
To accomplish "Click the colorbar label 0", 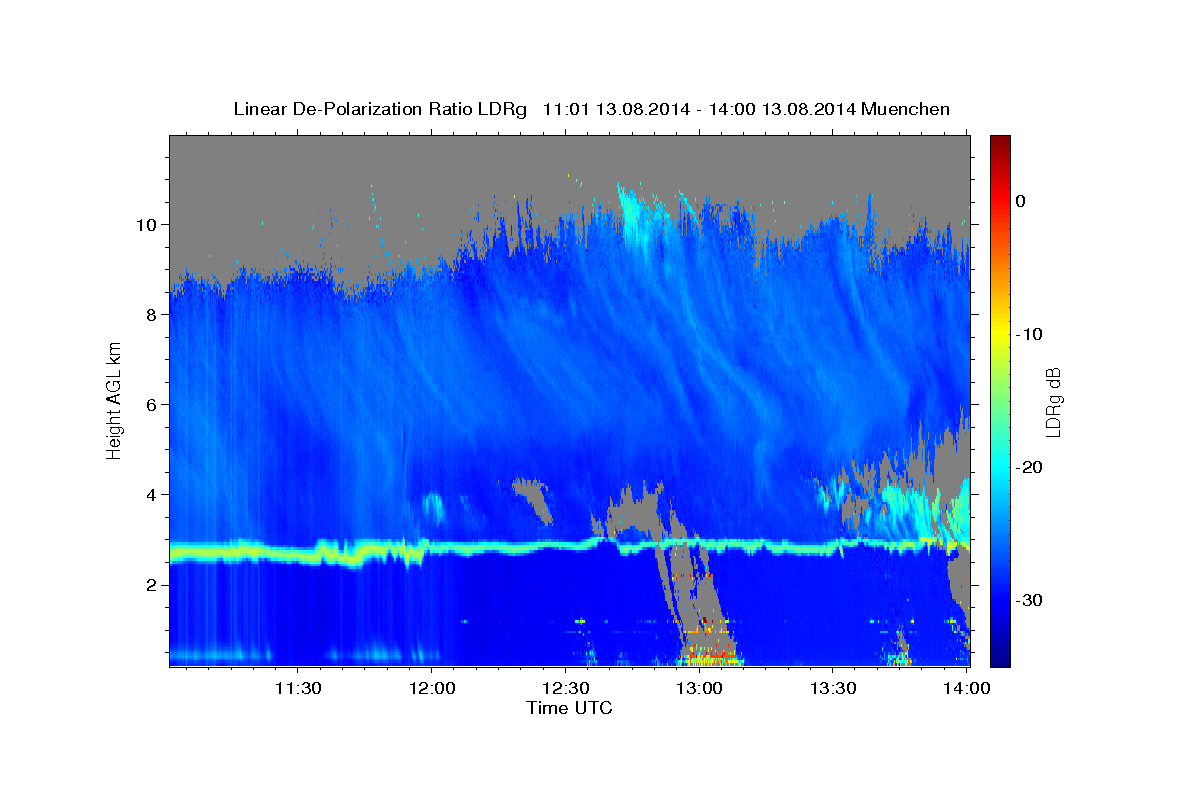I will click(x=1021, y=201).
